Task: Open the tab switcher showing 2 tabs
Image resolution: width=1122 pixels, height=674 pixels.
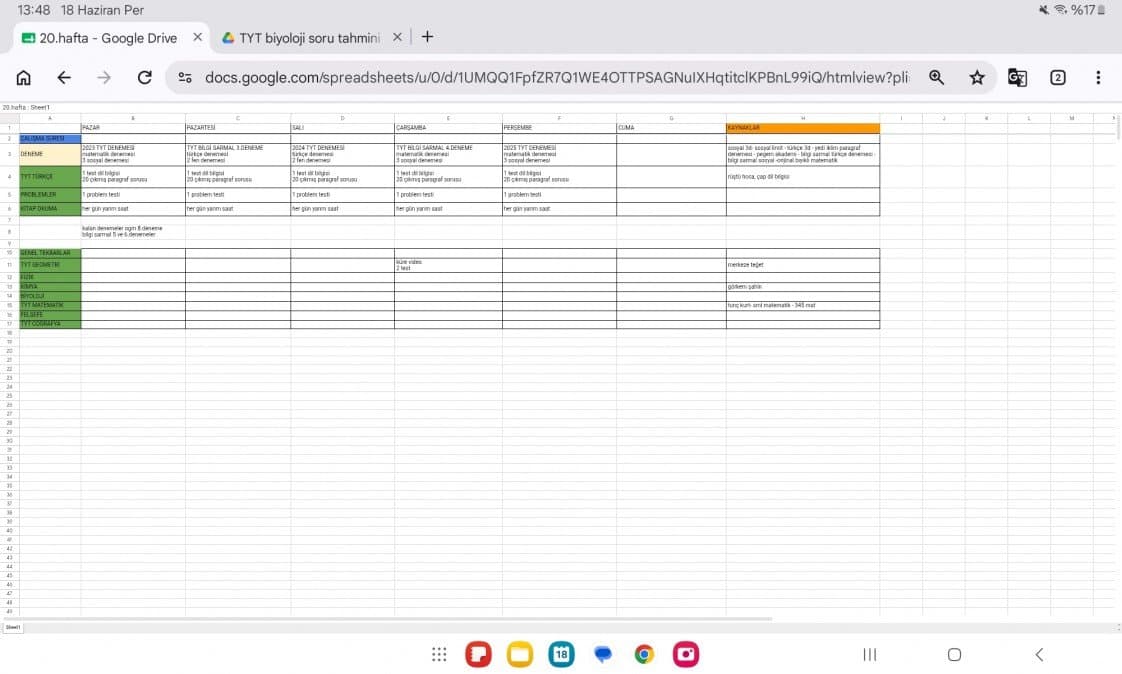Action: (1058, 77)
